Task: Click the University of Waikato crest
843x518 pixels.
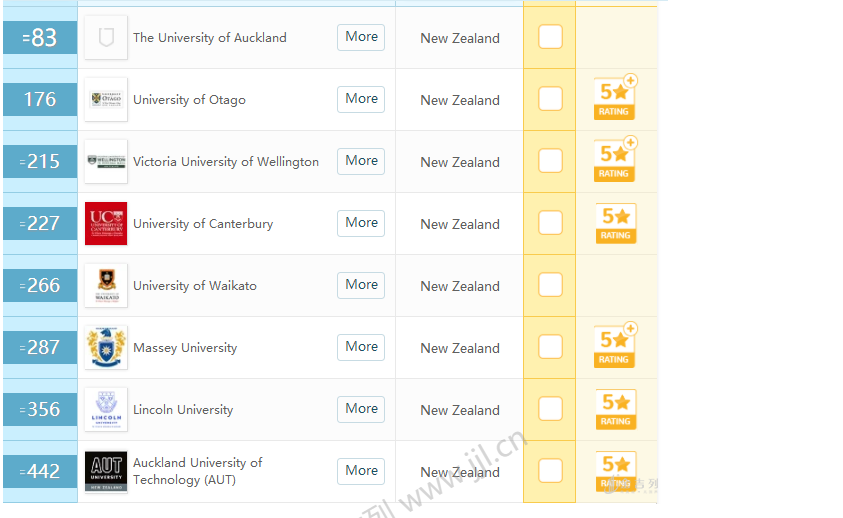Action: tap(105, 285)
